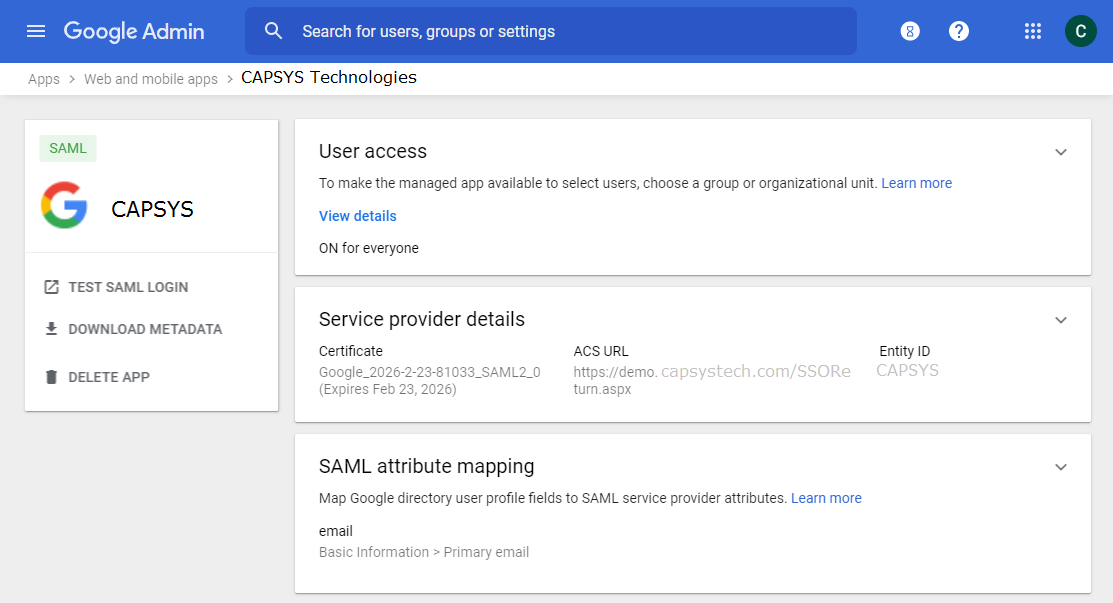This screenshot has width=1113, height=603.
Task: Click the Expires Feb 23, 2026 text
Action: pos(388,389)
